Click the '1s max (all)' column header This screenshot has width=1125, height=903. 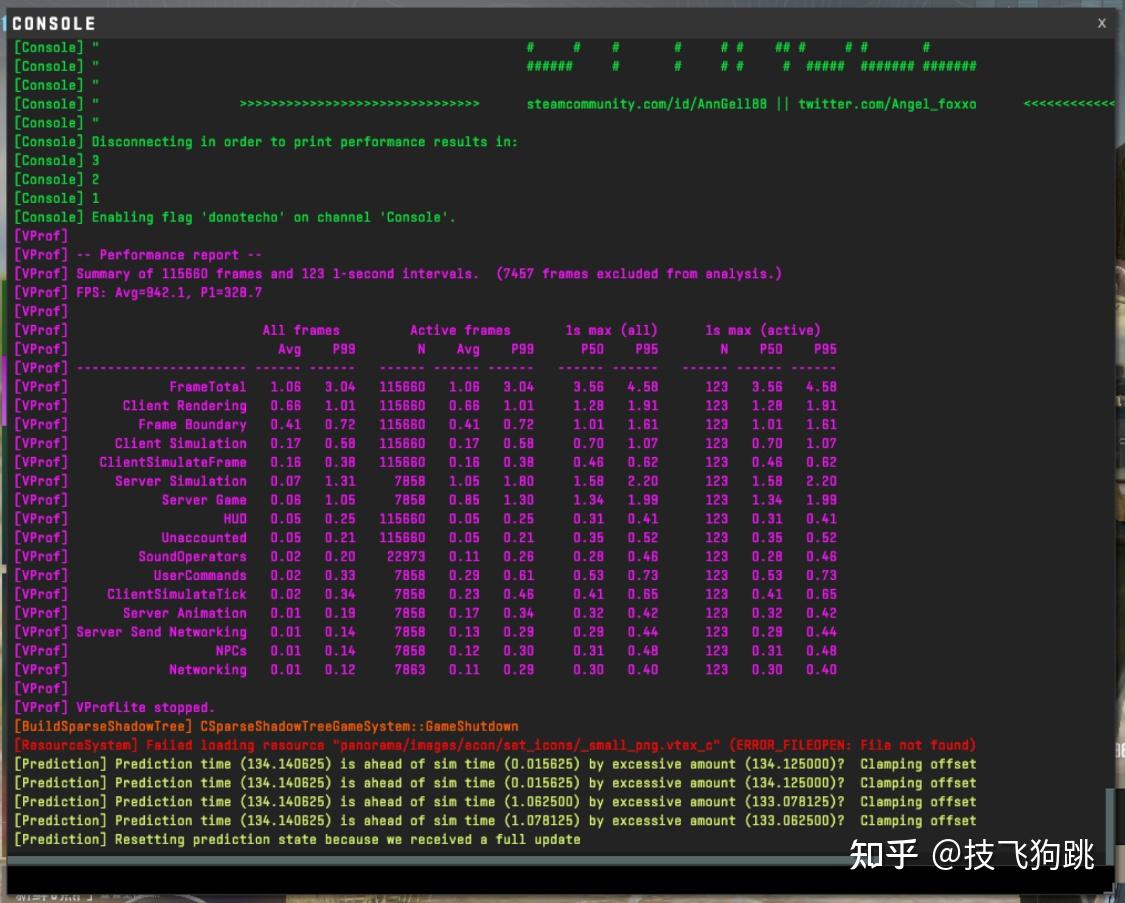pos(611,330)
